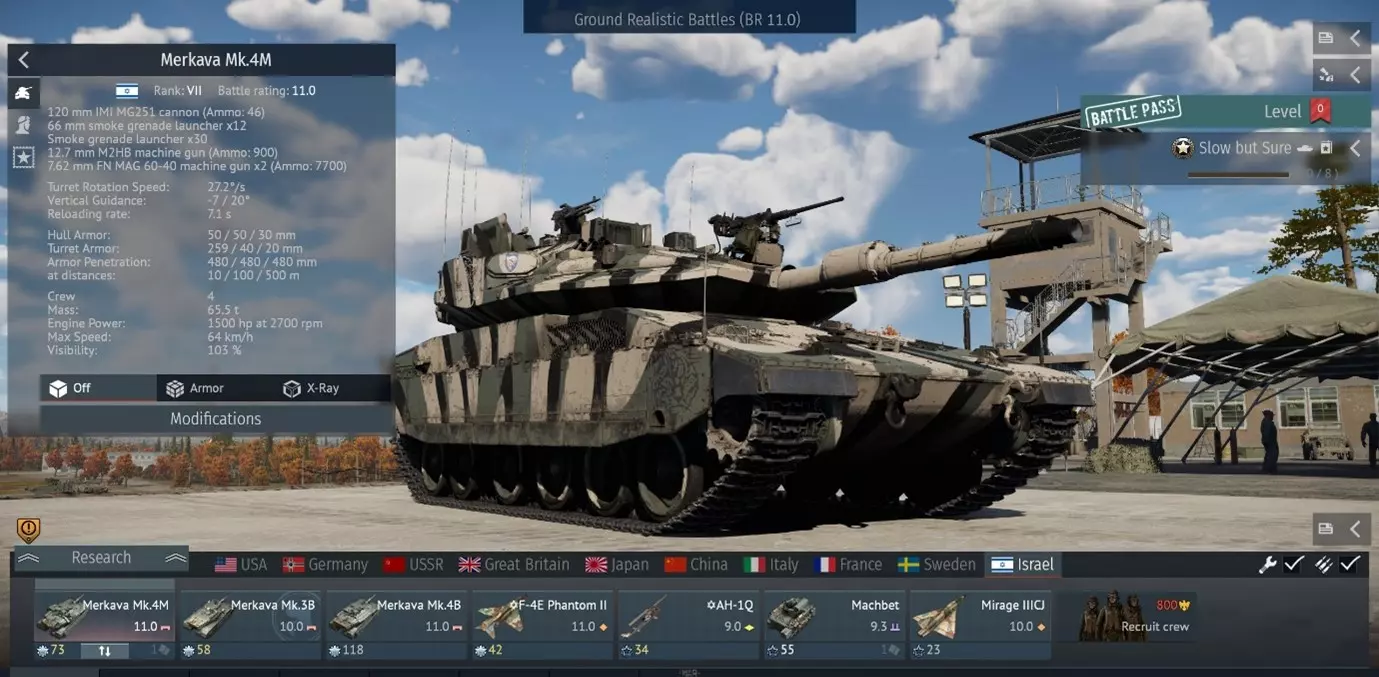1379x677 pixels.
Task: Open the Modifications button
Action: coord(215,419)
